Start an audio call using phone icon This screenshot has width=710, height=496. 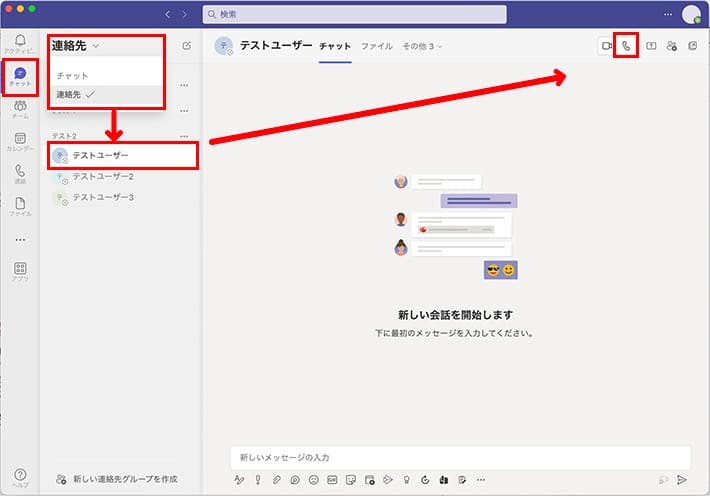(x=626, y=46)
